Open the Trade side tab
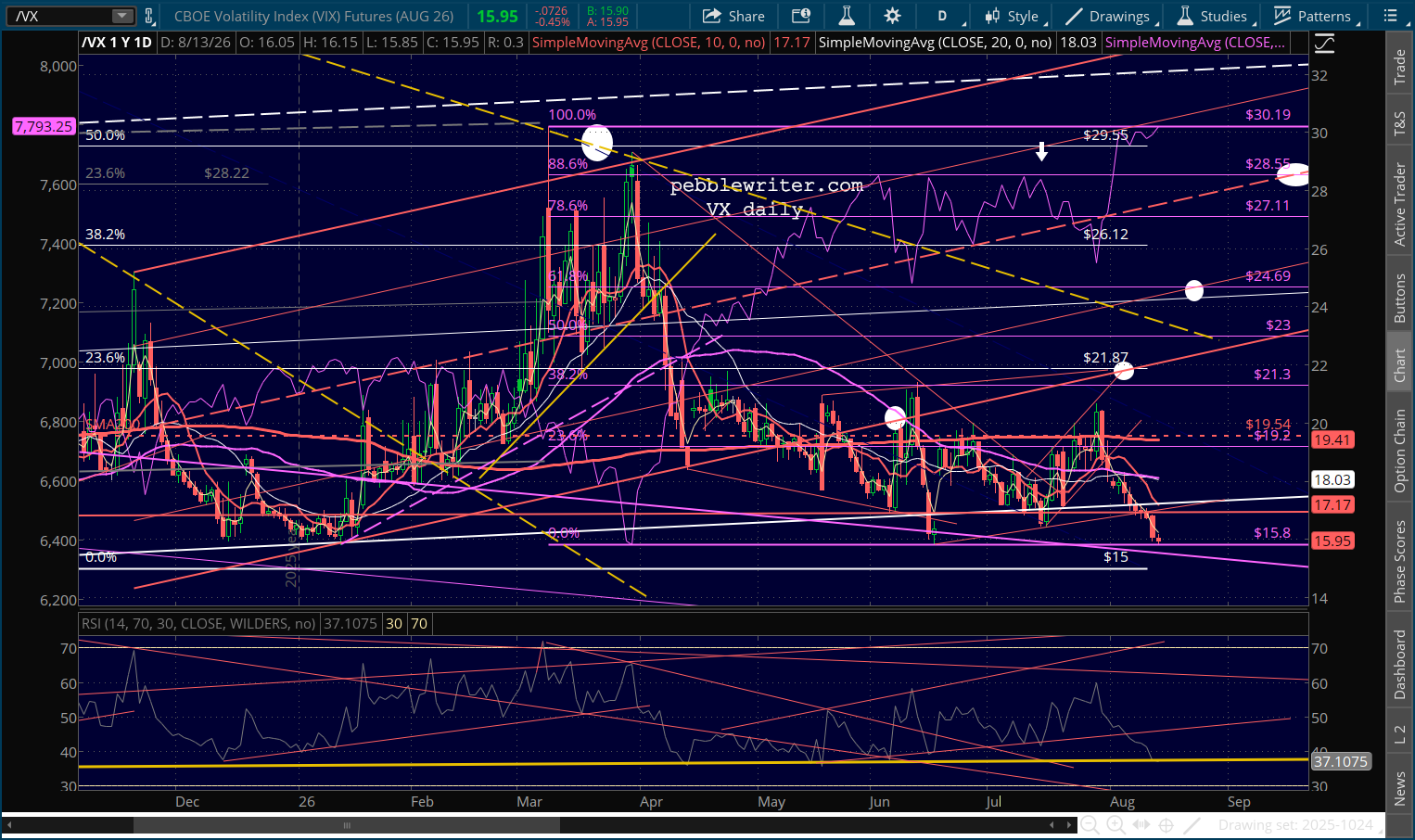 [1400, 68]
